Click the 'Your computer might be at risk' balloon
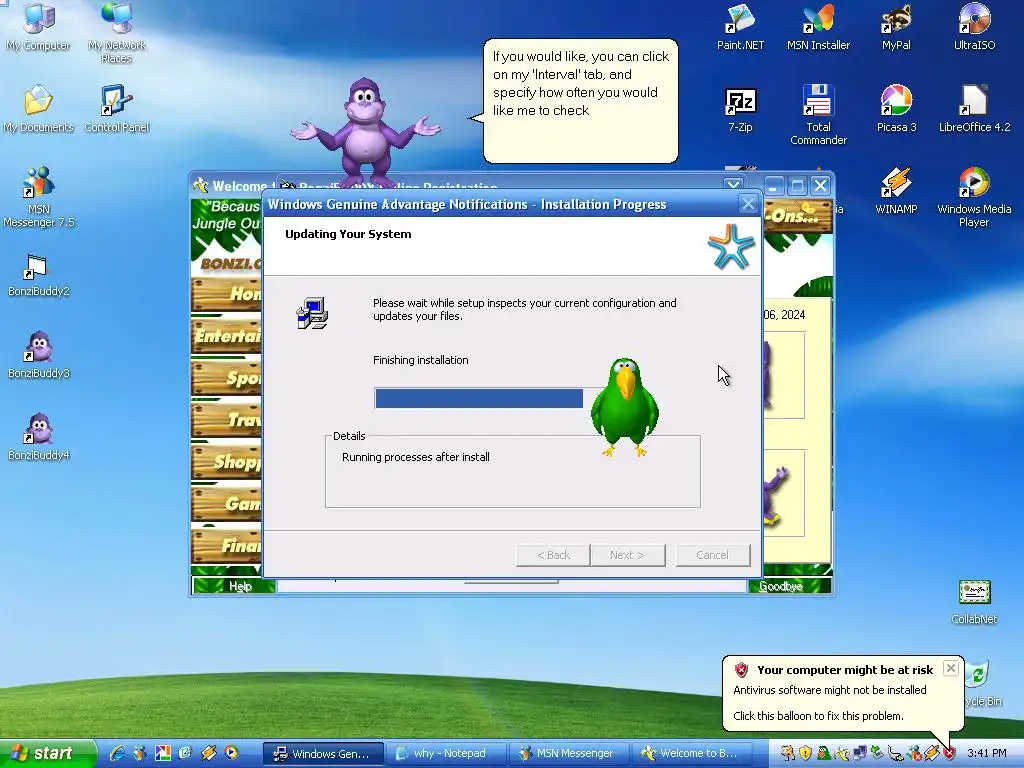This screenshot has width=1024, height=768. (x=842, y=693)
